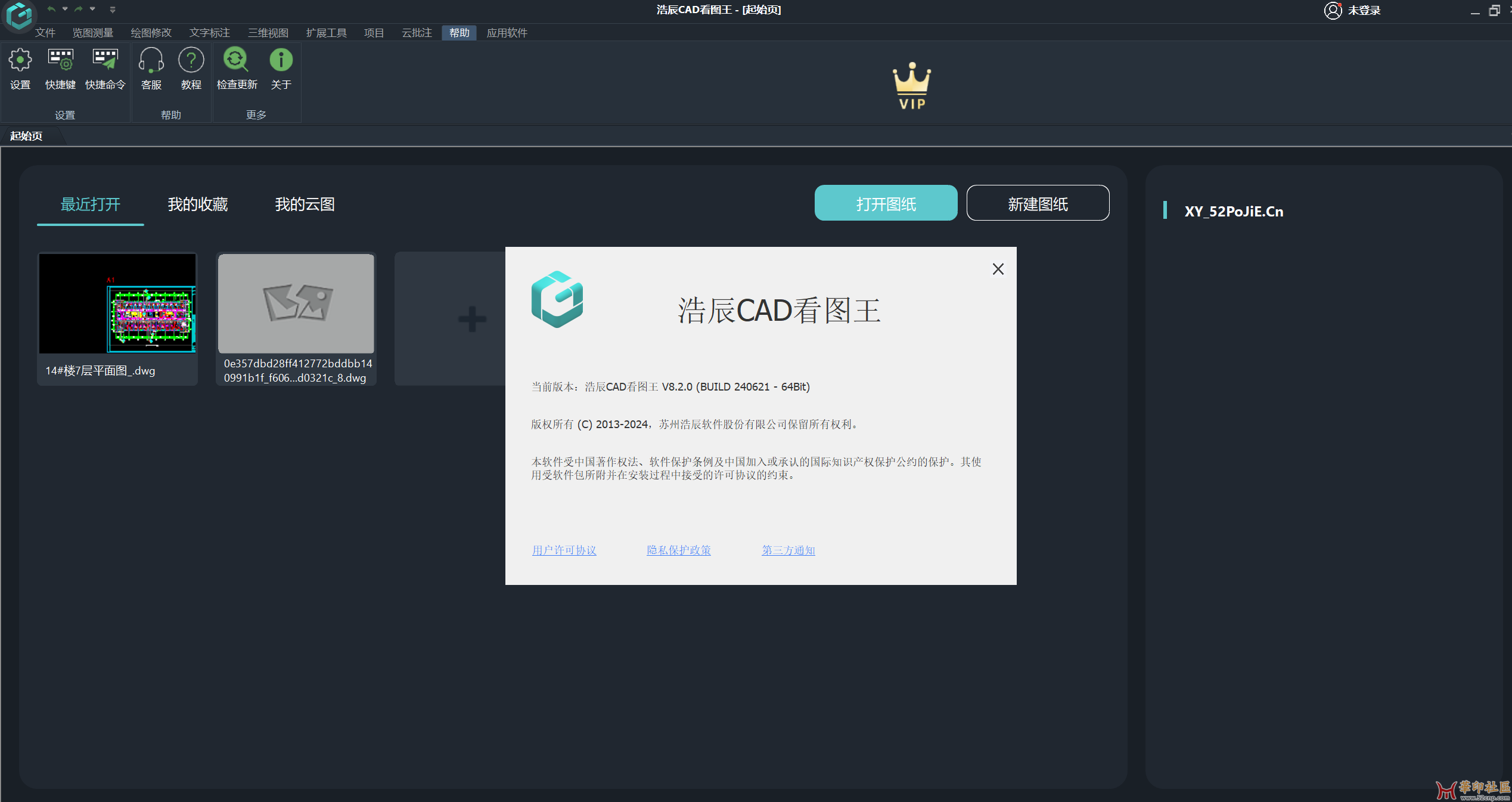The image size is (1512, 802).
Task: Switch to 我的云图 tab
Action: [305, 205]
